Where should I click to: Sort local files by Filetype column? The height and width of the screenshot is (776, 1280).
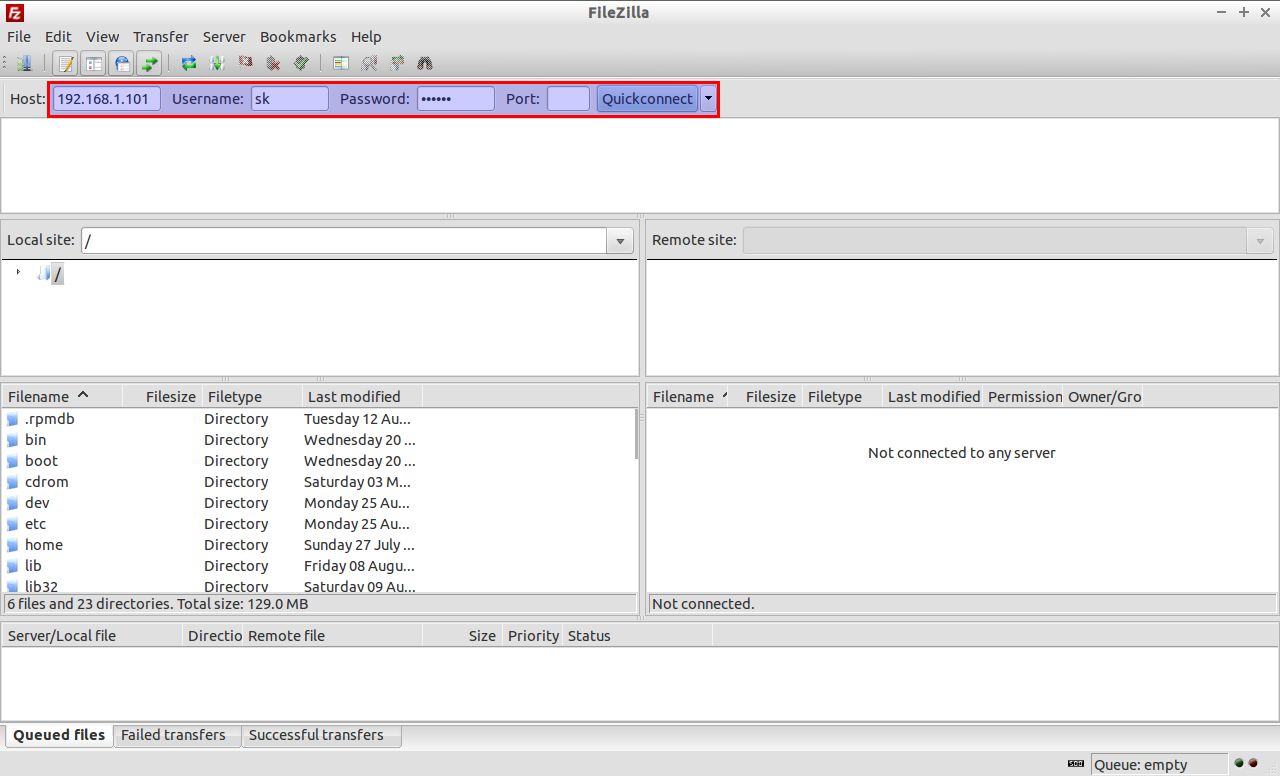(x=252, y=397)
